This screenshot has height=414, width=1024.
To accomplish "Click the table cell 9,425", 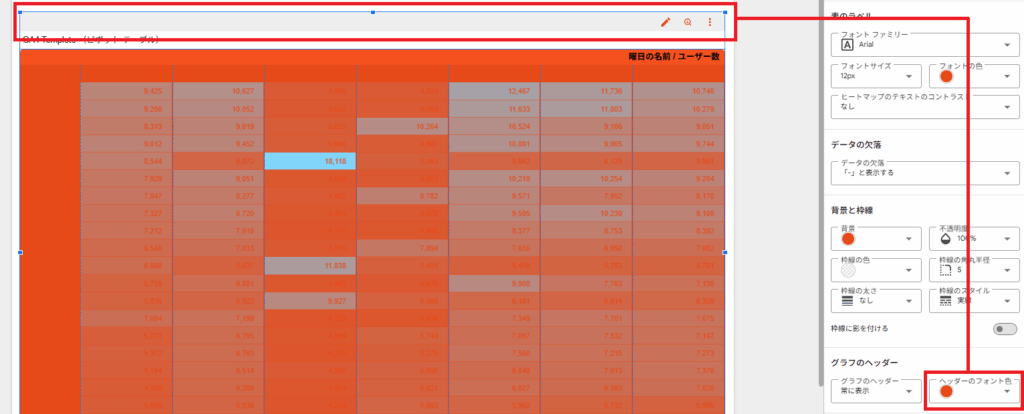I will pyautogui.click(x=127, y=91).
